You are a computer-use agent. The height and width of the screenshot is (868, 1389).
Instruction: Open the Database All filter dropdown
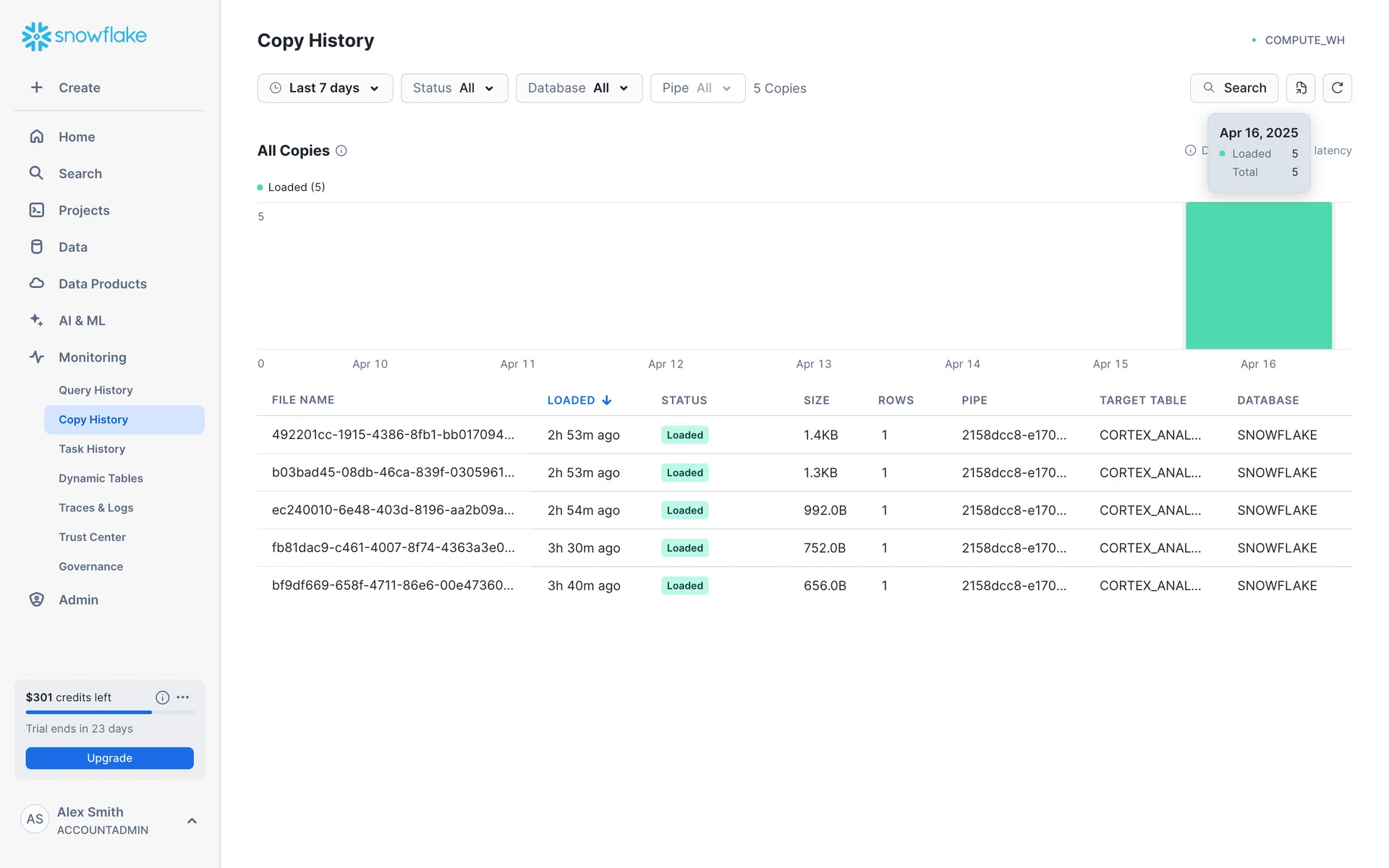tap(578, 88)
